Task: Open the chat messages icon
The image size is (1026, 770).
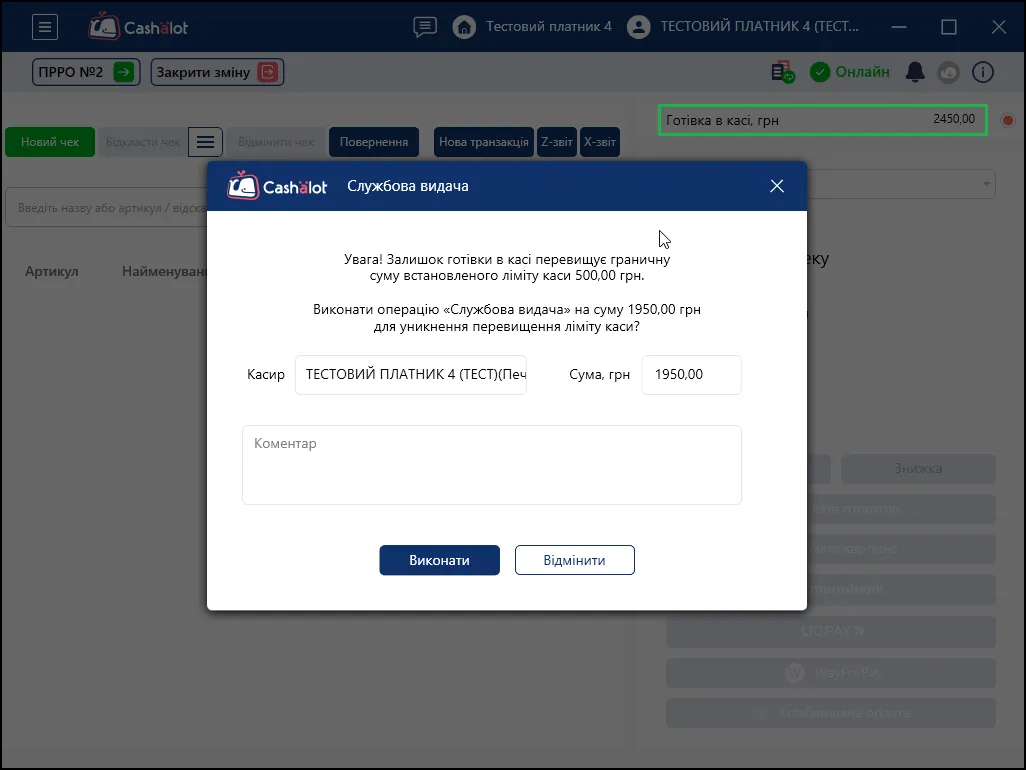Action: [x=425, y=27]
